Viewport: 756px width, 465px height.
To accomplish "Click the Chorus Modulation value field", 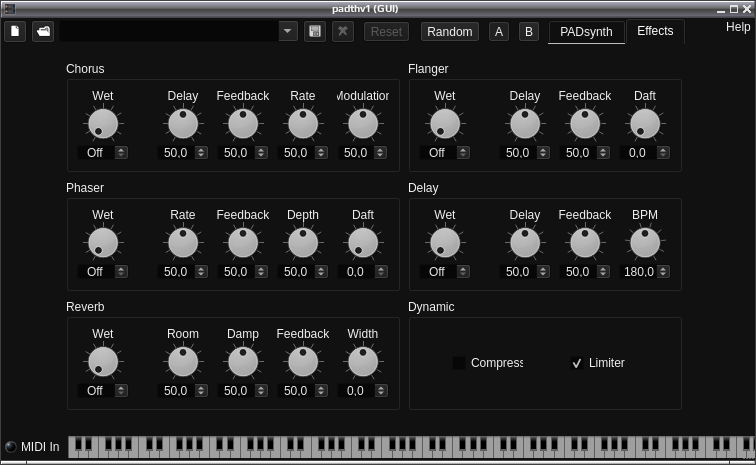I will (356, 152).
